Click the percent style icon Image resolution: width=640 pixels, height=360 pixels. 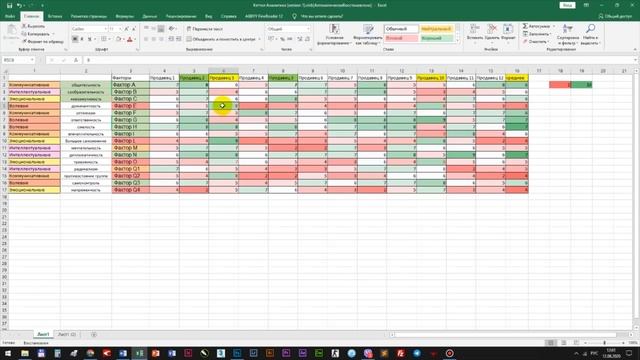pyautogui.click(x=282, y=39)
